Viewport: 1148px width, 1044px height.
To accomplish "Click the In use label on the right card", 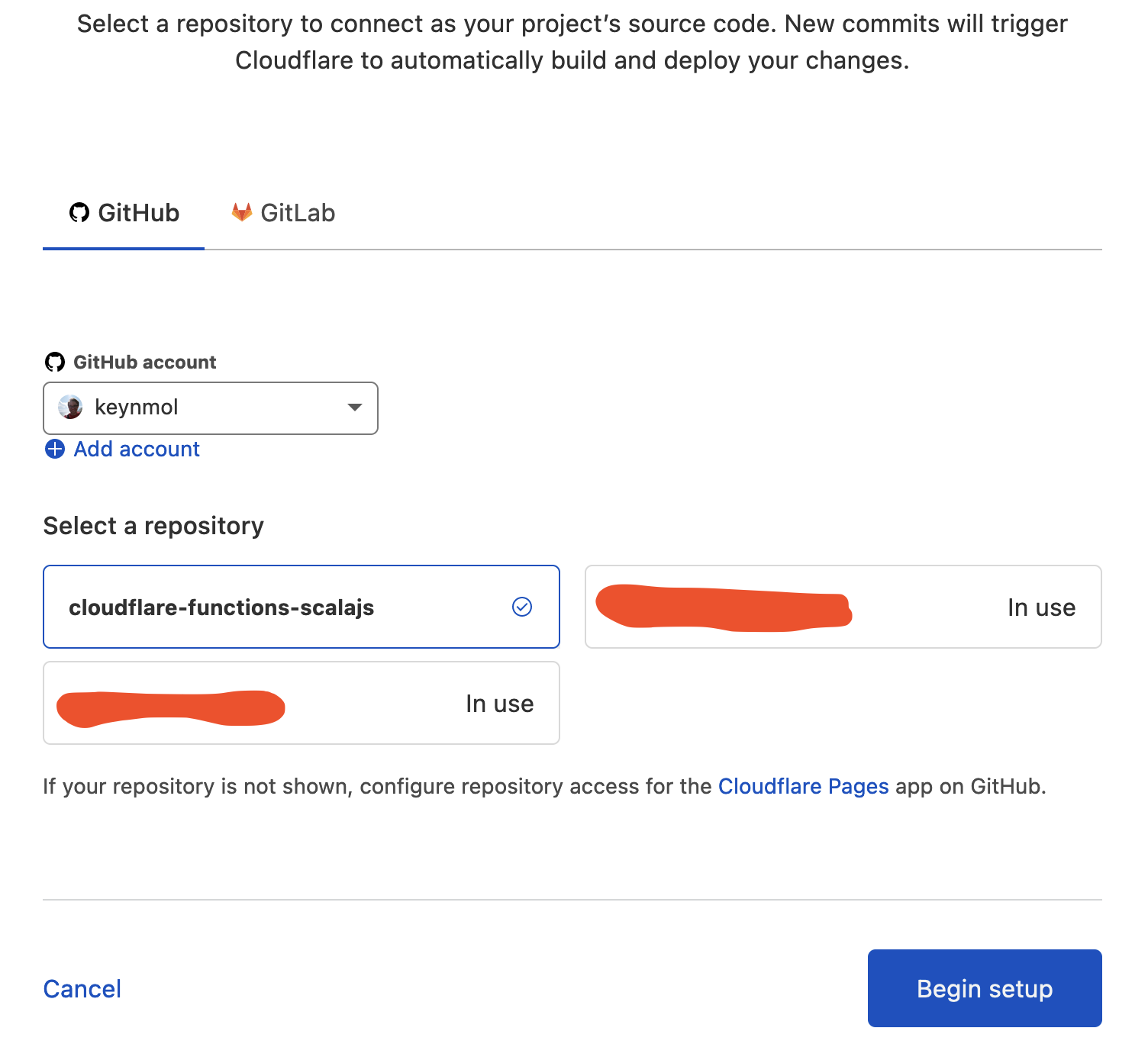I will pyautogui.click(x=1041, y=607).
